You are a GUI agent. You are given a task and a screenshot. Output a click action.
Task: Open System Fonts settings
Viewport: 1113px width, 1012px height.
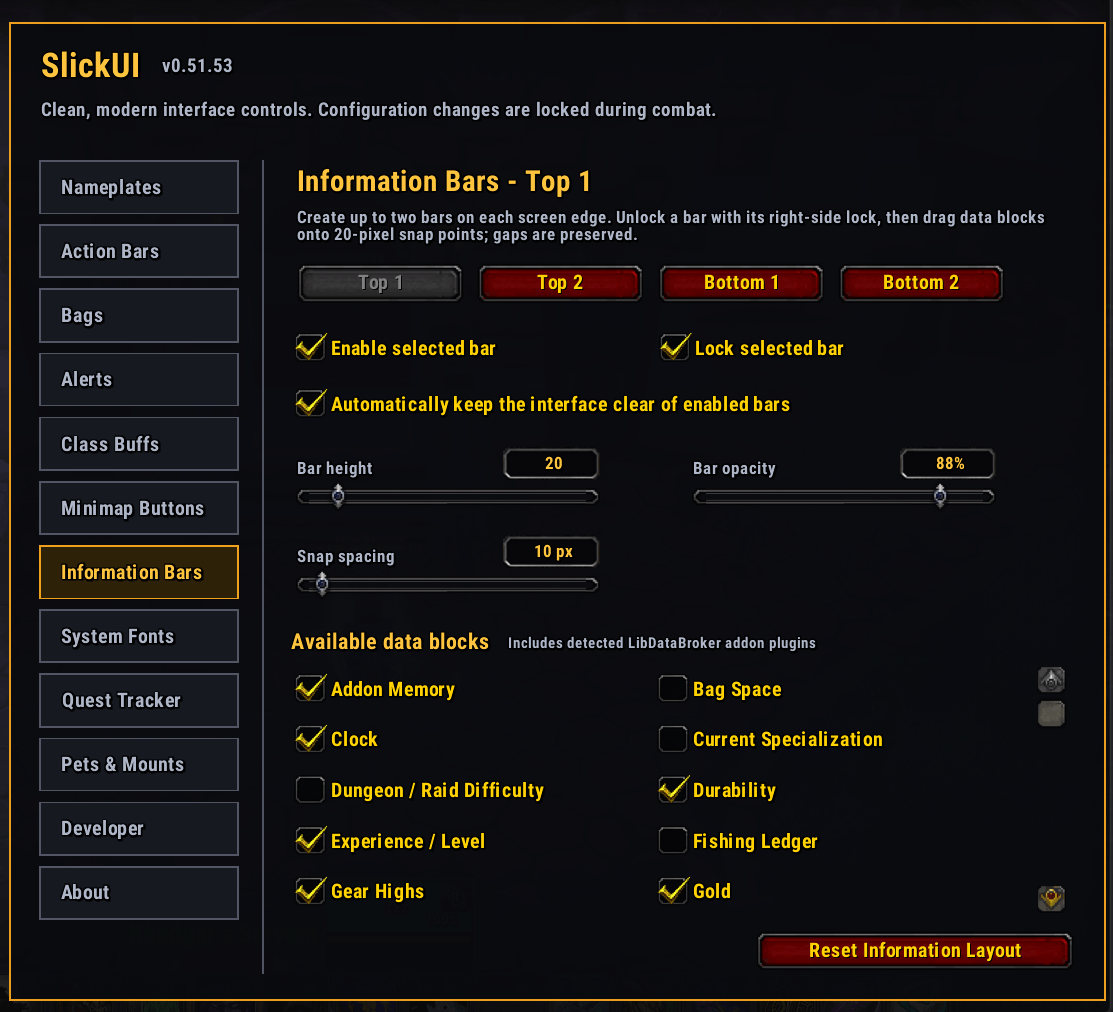139,637
